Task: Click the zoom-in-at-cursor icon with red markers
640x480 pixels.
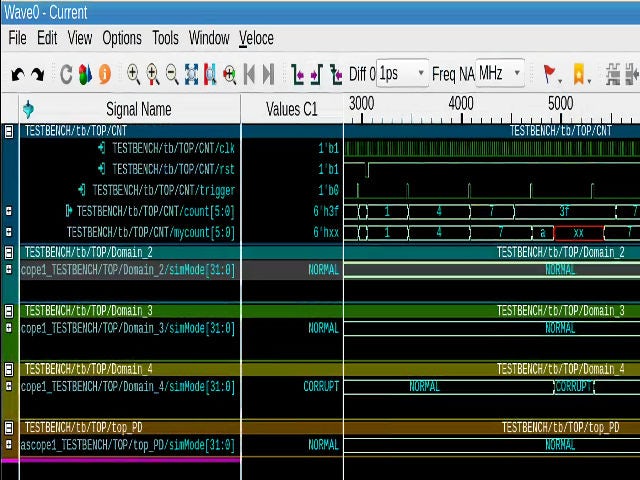Action: [x=153, y=75]
